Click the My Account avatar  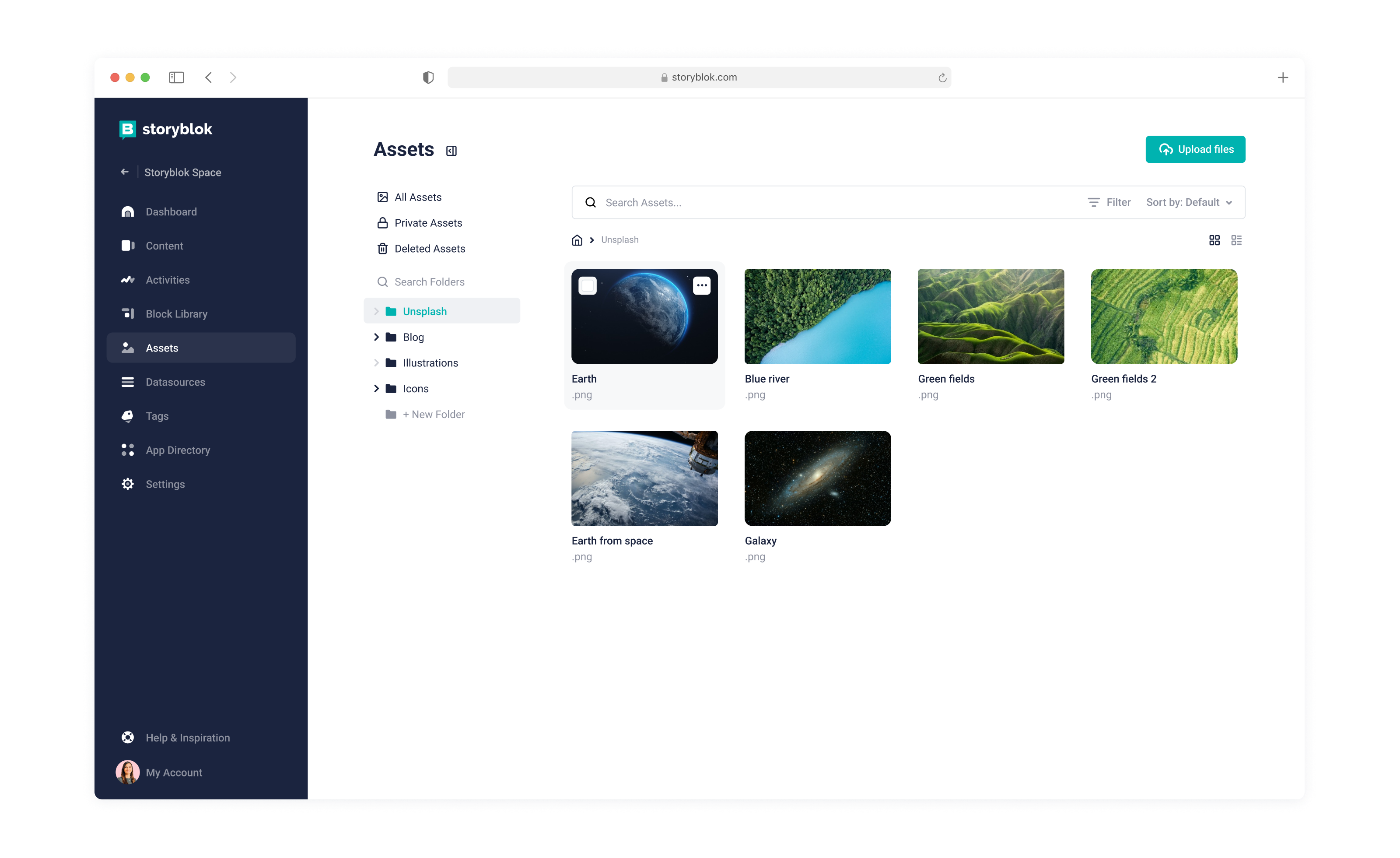(x=127, y=772)
